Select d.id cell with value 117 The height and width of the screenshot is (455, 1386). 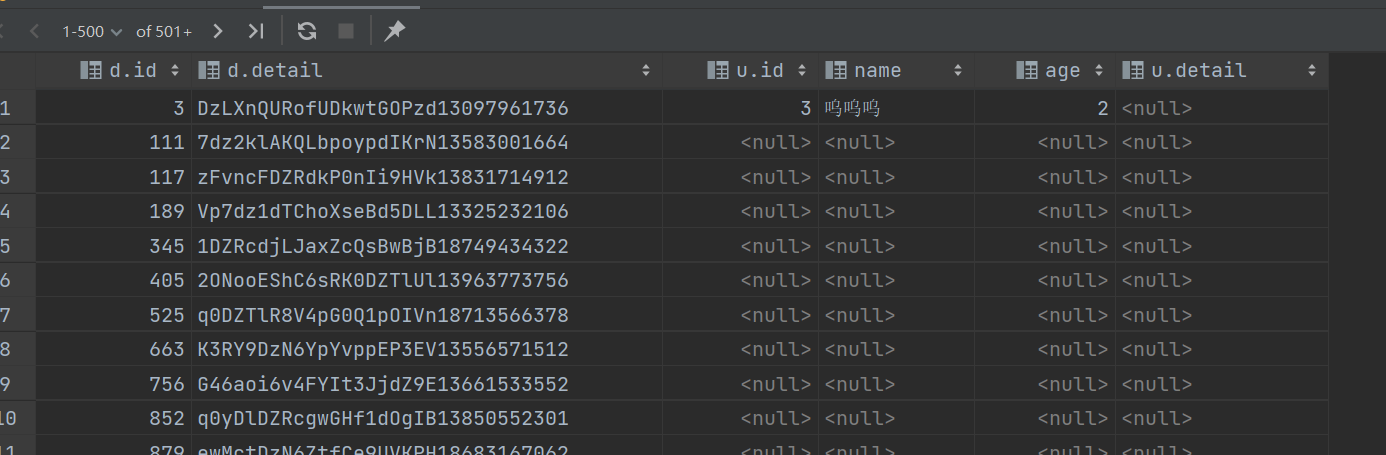[114, 177]
